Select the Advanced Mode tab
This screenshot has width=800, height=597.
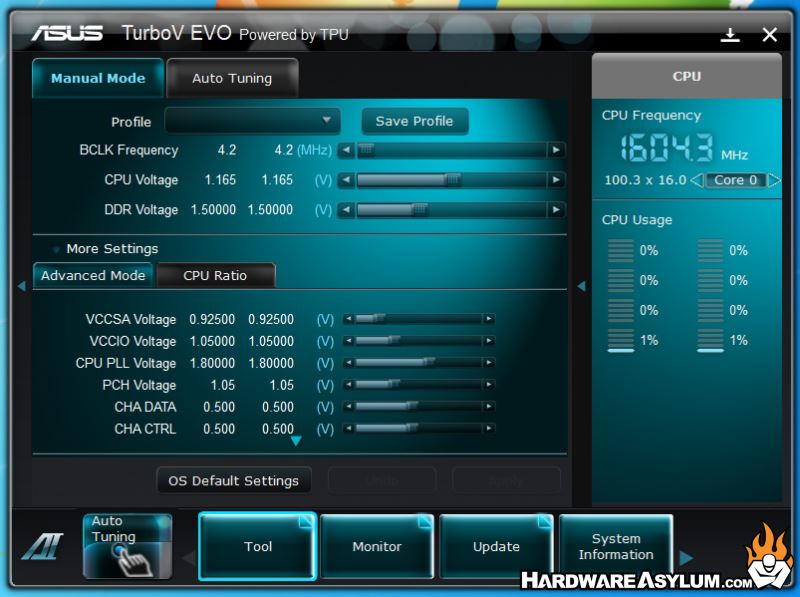[93, 276]
